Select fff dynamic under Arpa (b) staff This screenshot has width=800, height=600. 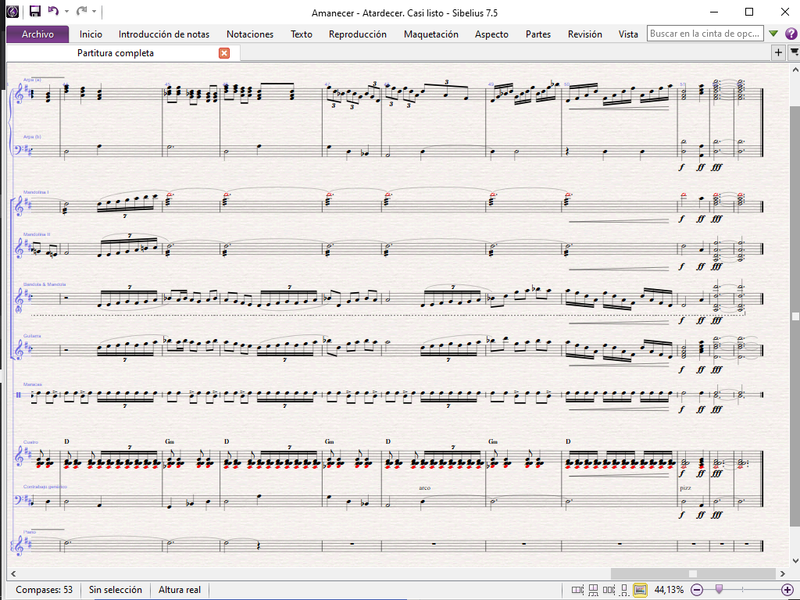[x=716, y=167]
